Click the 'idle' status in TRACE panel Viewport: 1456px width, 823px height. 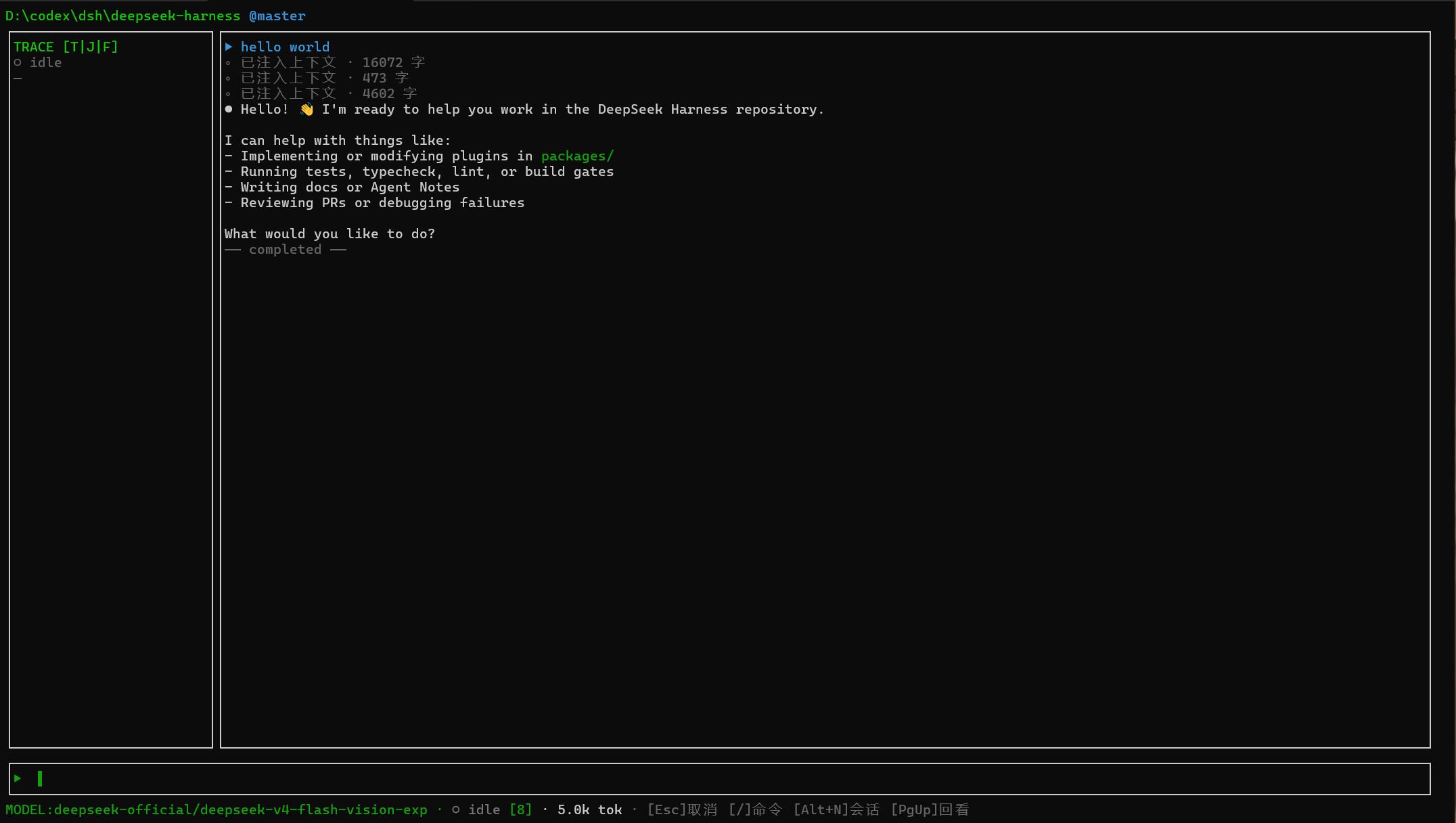pyautogui.click(x=45, y=62)
